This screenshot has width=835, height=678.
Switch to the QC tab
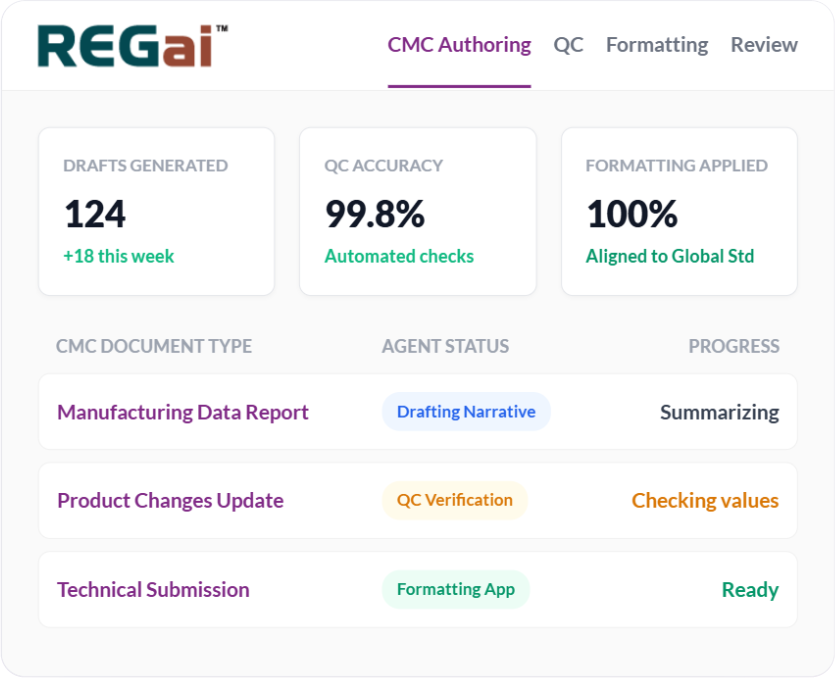[568, 45]
